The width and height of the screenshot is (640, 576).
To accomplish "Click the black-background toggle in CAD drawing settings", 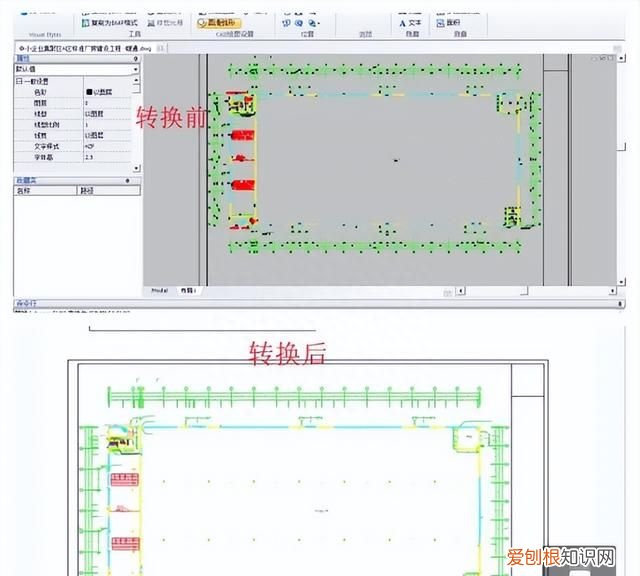I will click(218, 23).
